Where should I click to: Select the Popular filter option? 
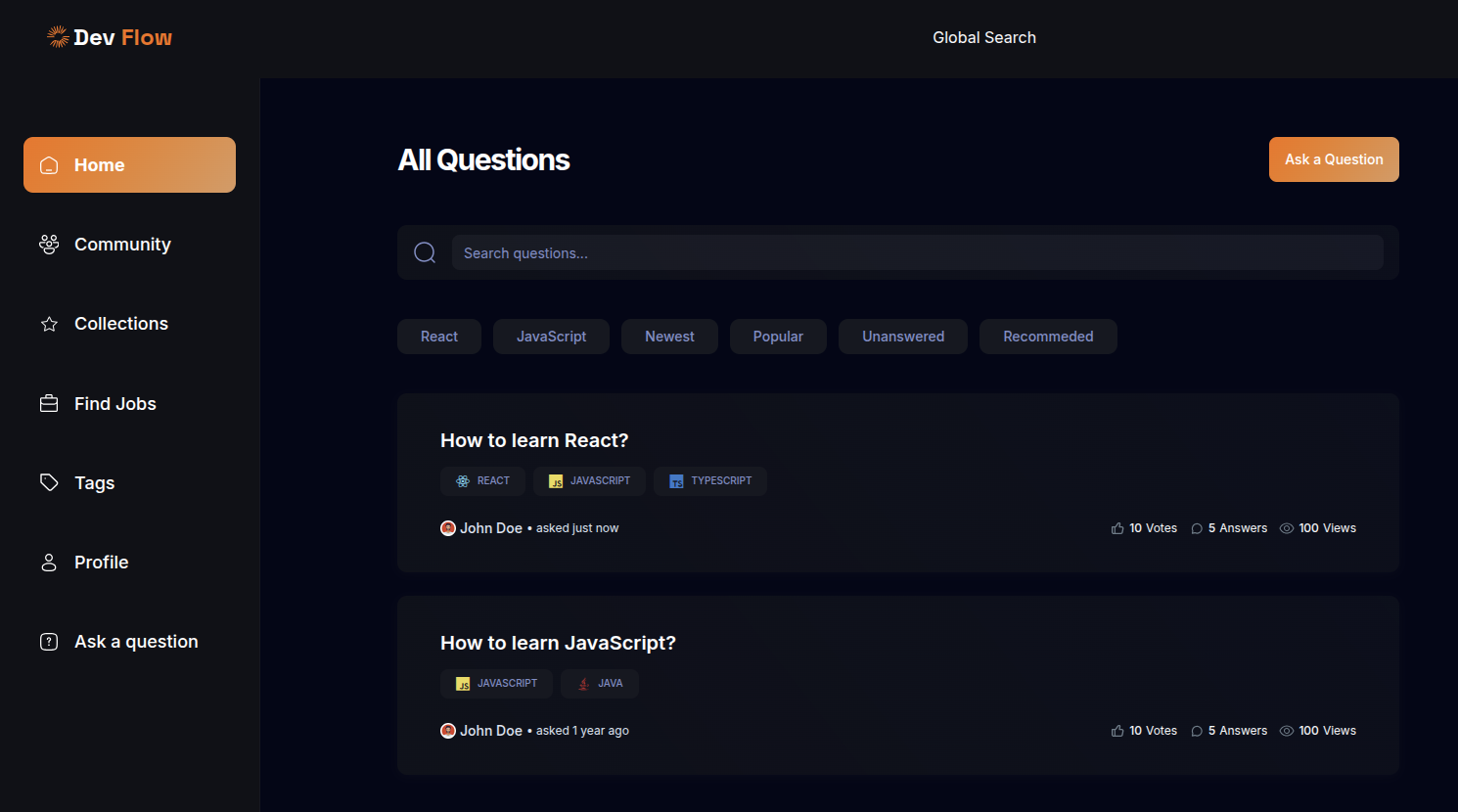778,336
